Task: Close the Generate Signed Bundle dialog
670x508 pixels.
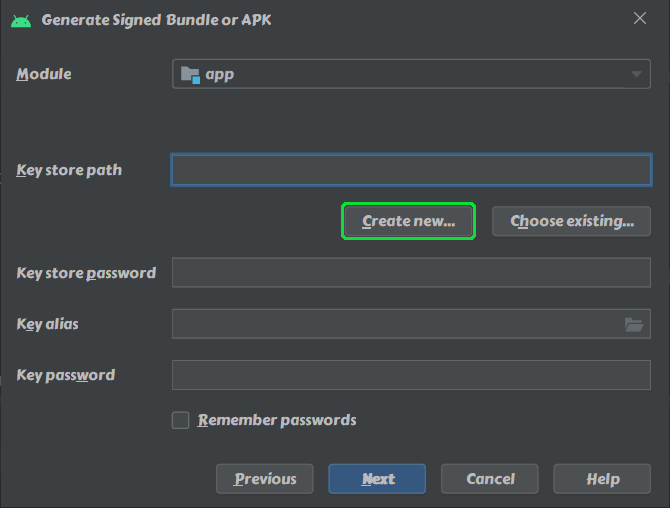Action: pos(640,18)
